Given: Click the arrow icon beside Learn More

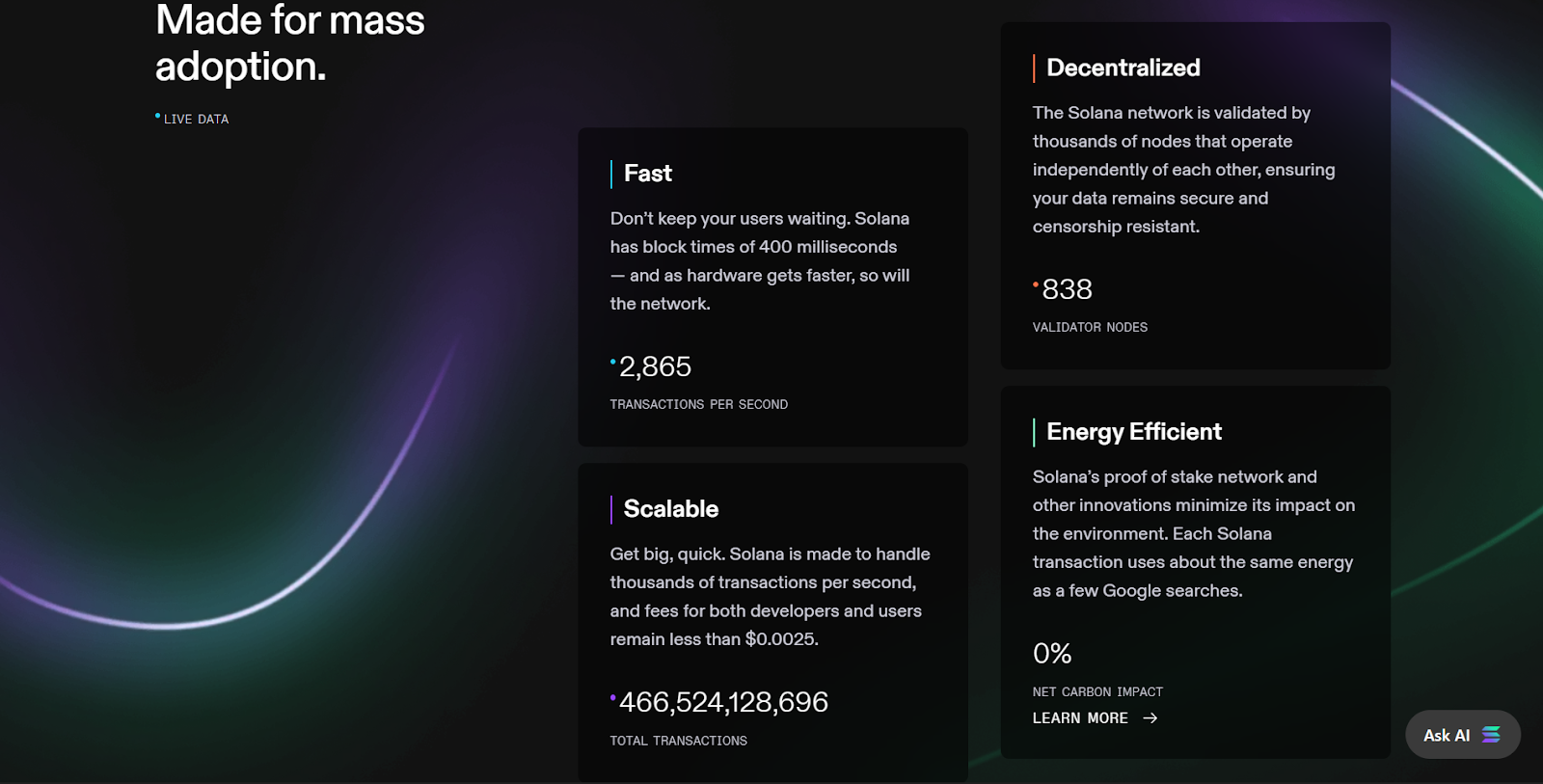Looking at the screenshot, I should click(1150, 718).
